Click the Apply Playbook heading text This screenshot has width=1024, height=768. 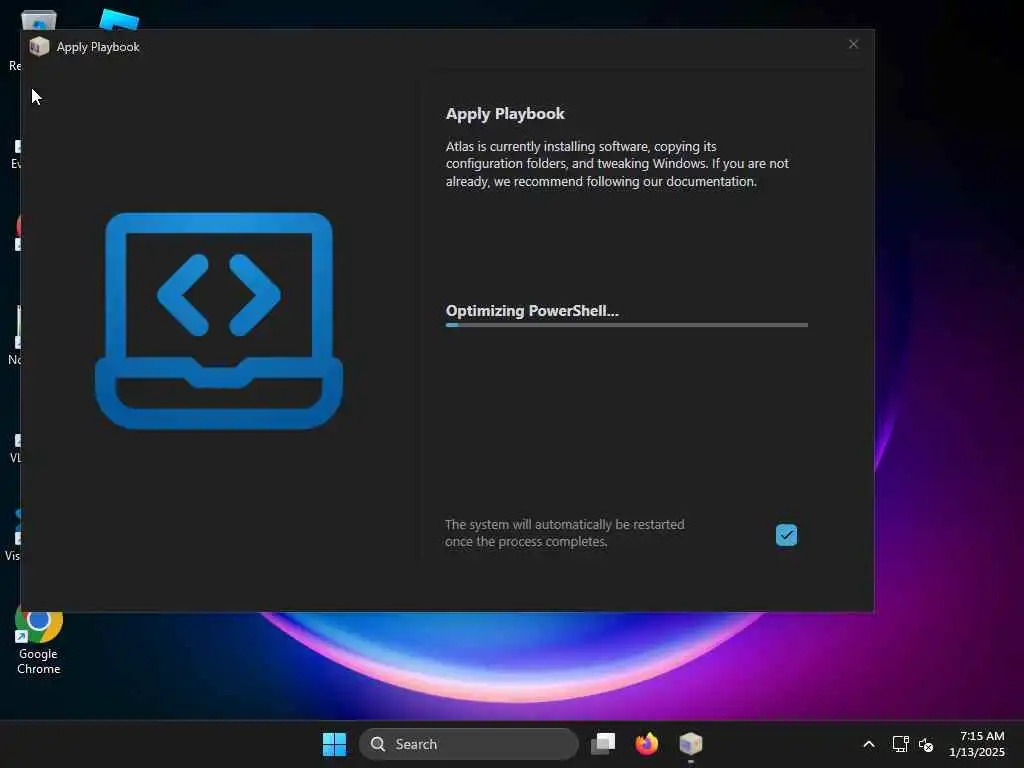click(x=505, y=114)
